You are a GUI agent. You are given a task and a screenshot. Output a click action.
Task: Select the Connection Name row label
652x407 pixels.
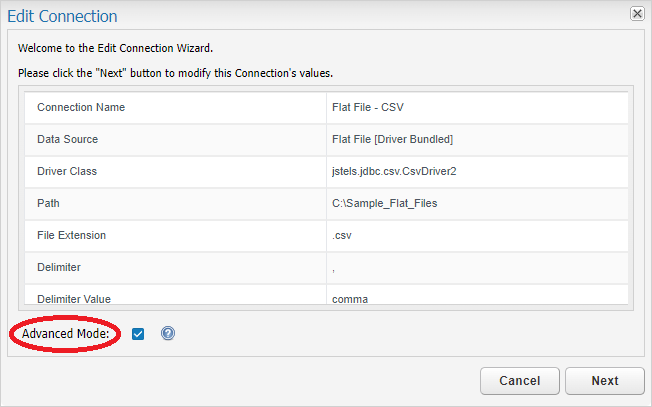pyautogui.click(x=81, y=107)
